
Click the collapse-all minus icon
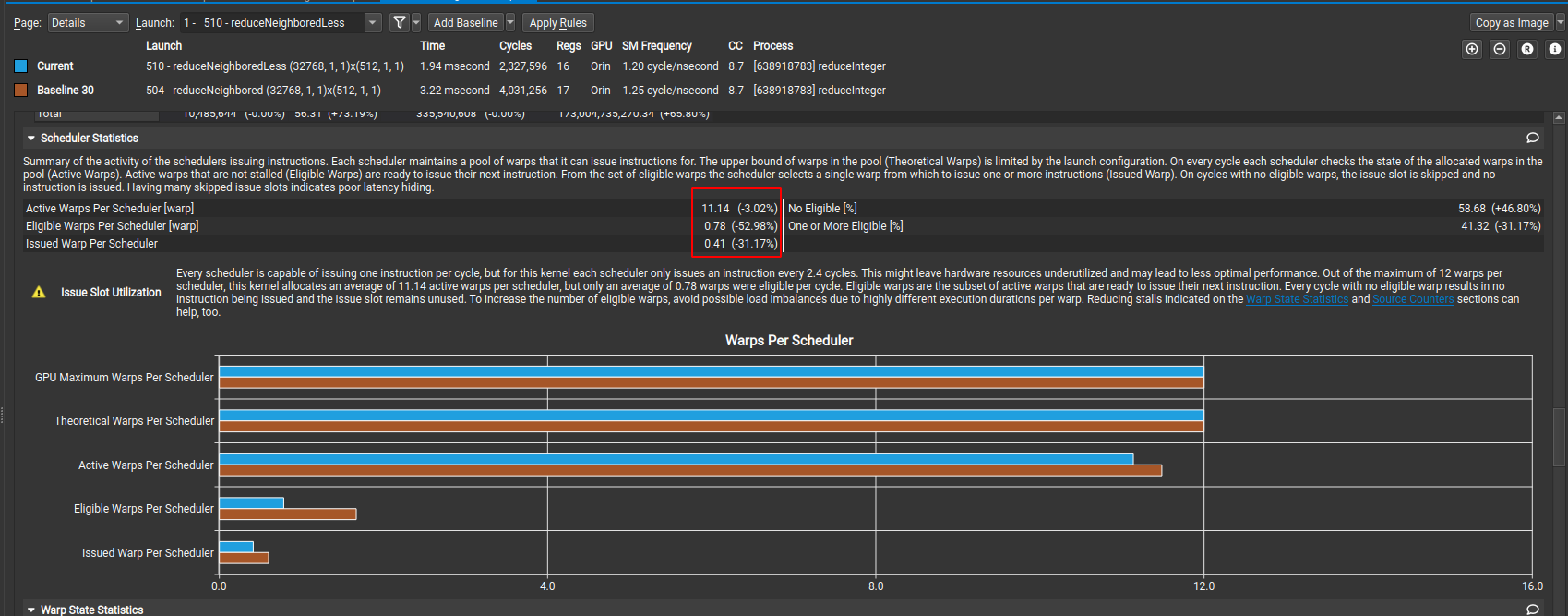[x=1500, y=49]
